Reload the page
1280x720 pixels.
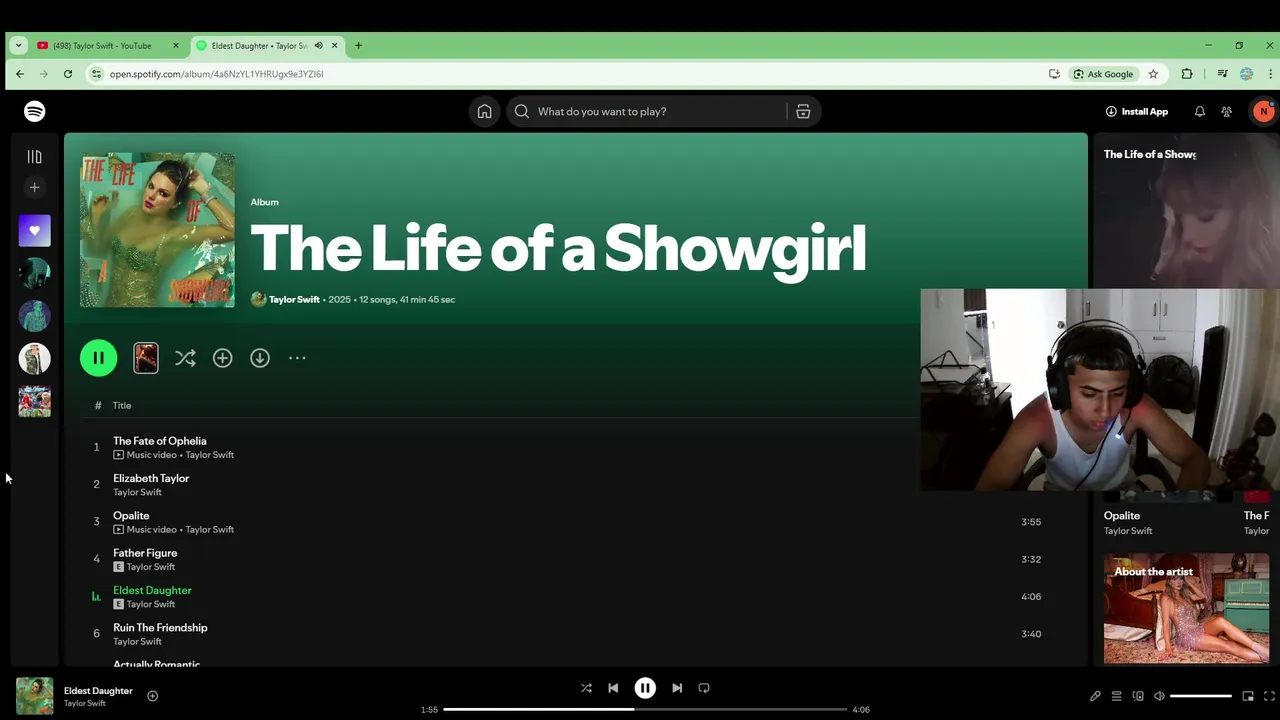coord(68,74)
